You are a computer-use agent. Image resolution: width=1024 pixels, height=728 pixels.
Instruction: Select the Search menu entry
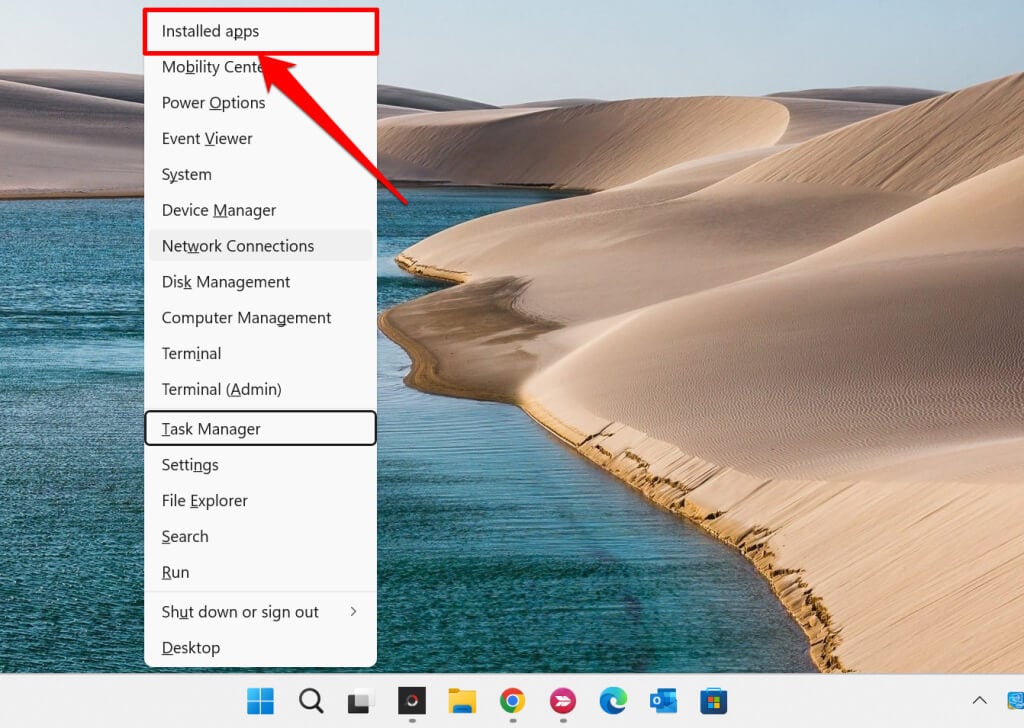click(x=260, y=537)
